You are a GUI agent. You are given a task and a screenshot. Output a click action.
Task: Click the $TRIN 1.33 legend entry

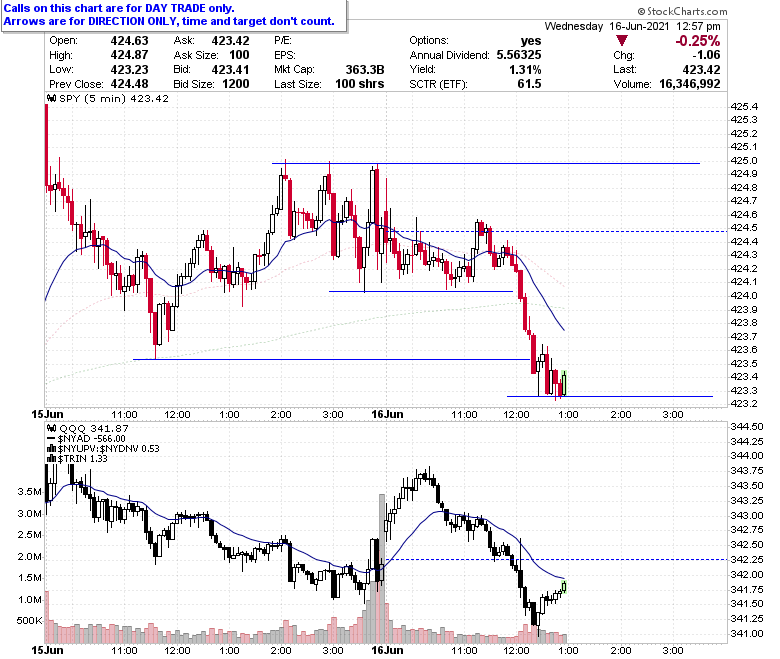pos(82,459)
